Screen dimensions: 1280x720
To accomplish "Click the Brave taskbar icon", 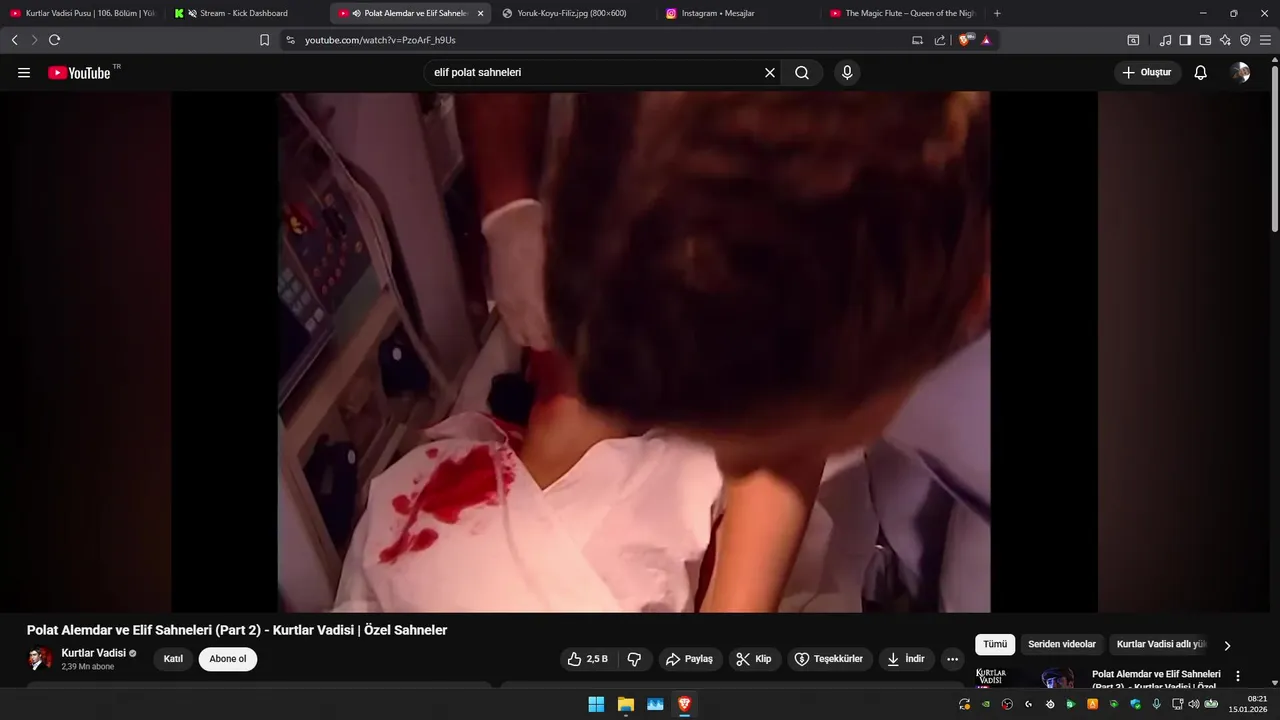I will (x=684, y=704).
